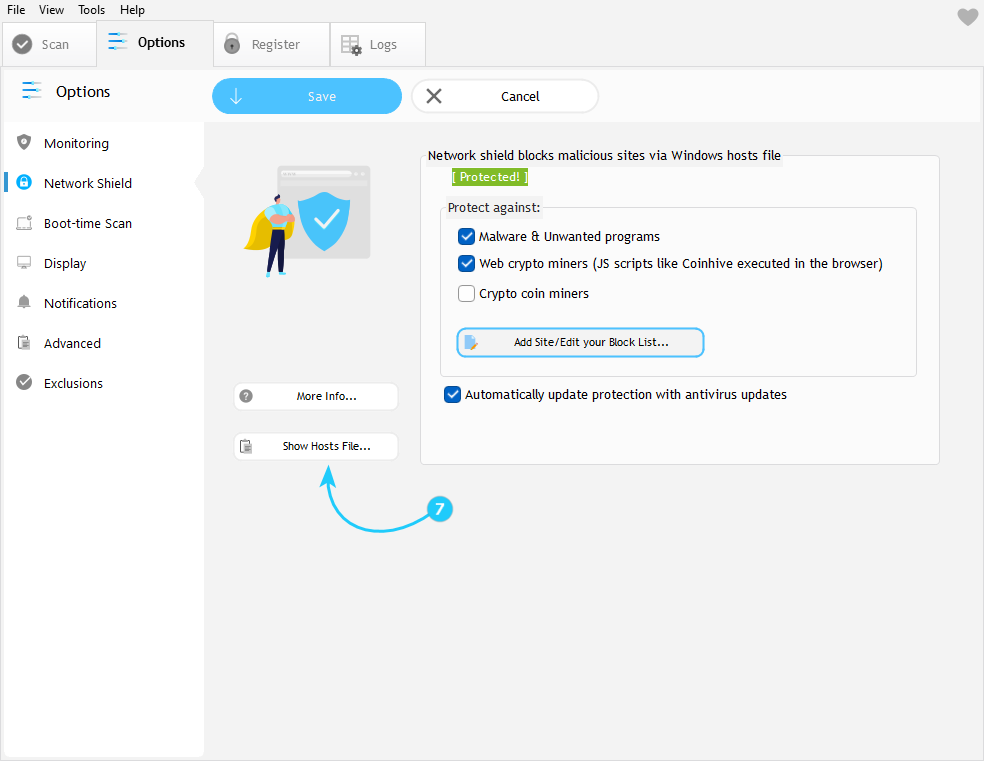Enable the Crypto coin miners checkbox
The height and width of the screenshot is (761, 984).
point(466,294)
